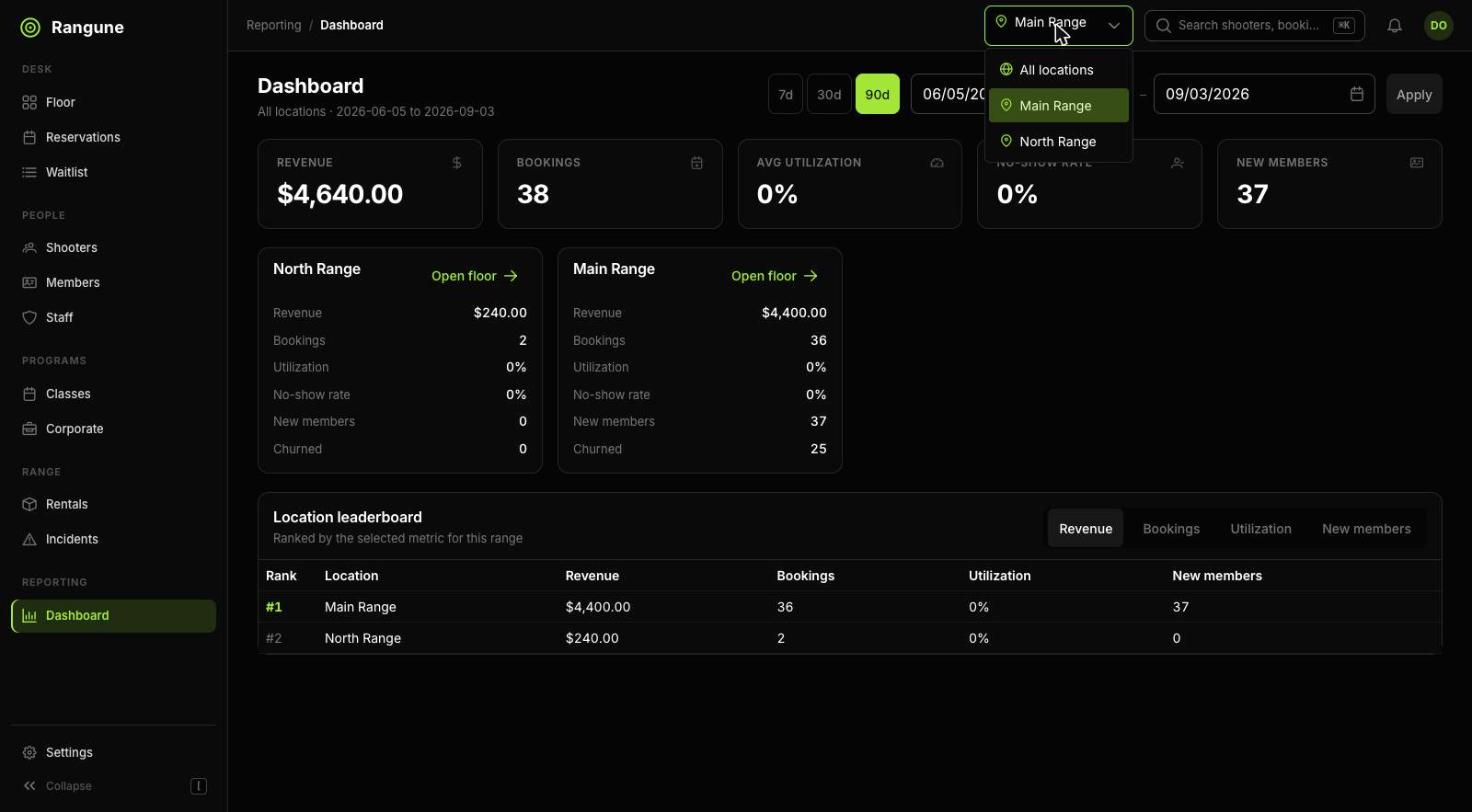Switch leaderboard to Revenue tab
Viewport: 1472px width, 812px height.
coord(1085,529)
